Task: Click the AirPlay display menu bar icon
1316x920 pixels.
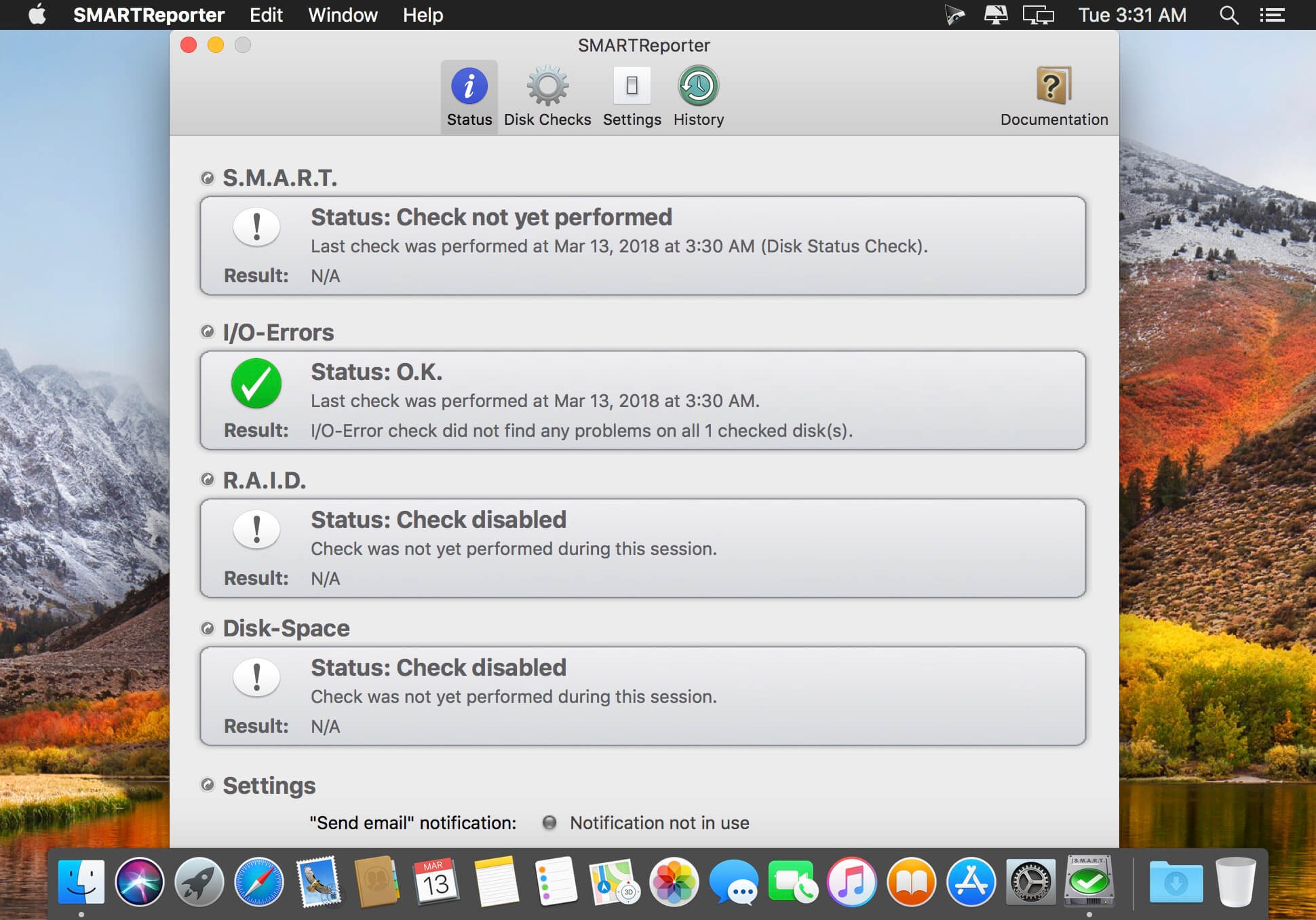Action: [x=996, y=15]
